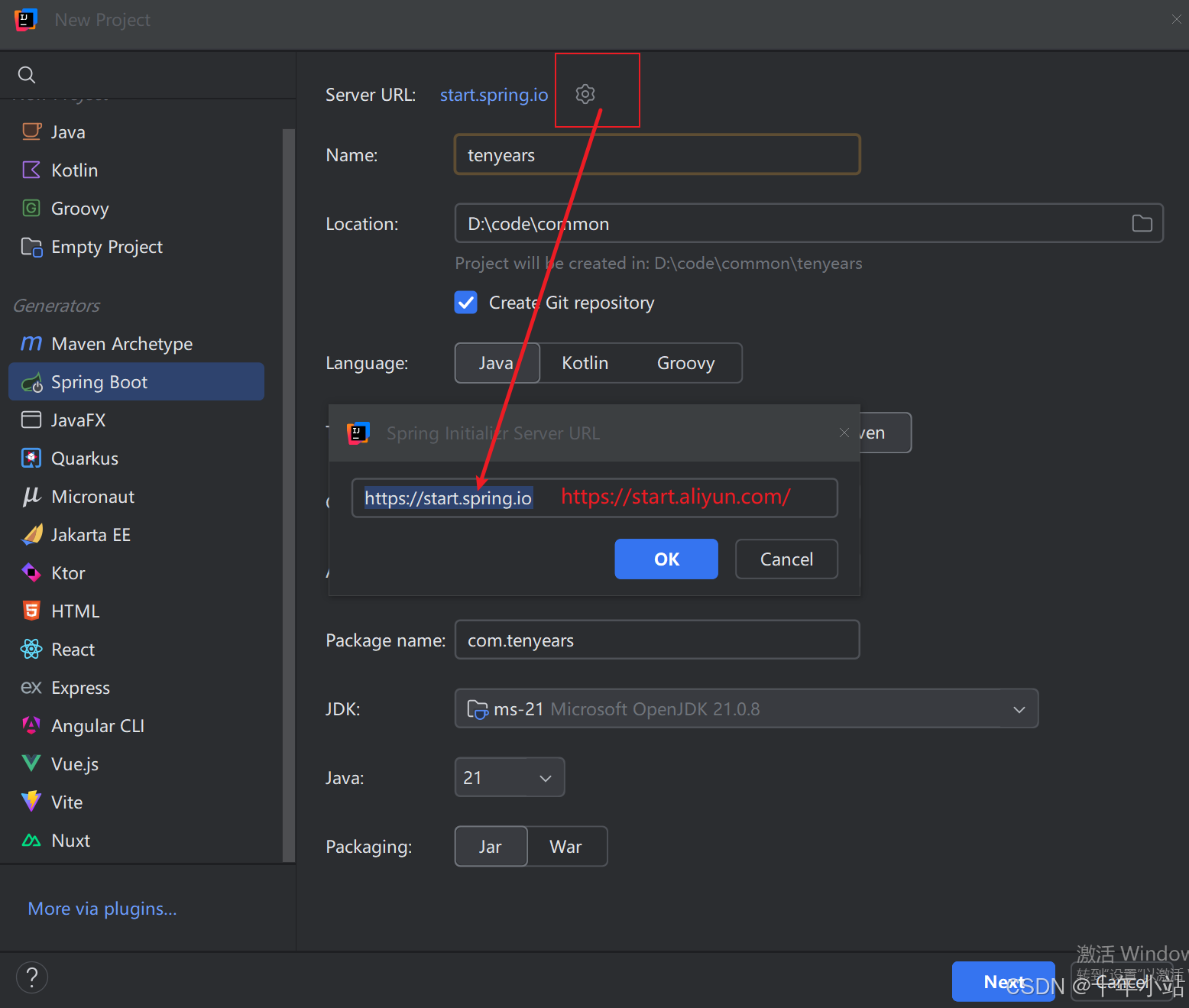The width and height of the screenshot is (1189, 1008).
Task: Choose War packaging
Action: click(x=566, y=847)
